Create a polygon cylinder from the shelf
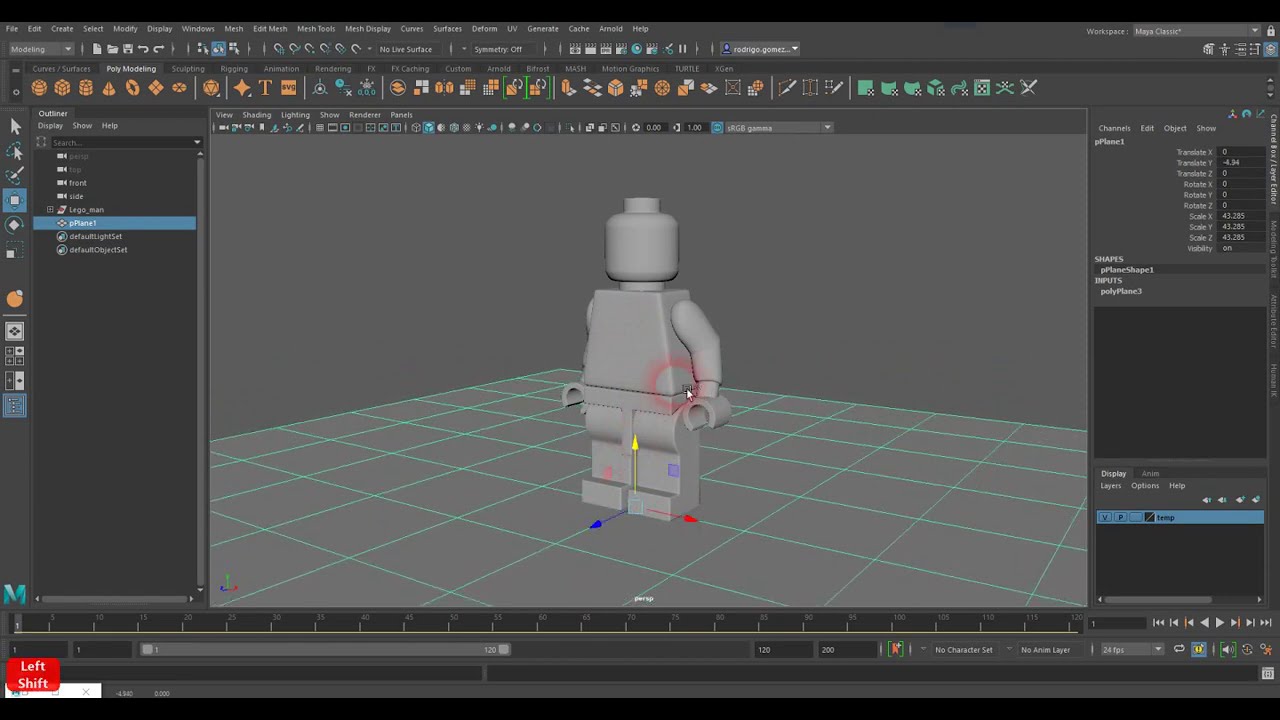Viewport: 1280px width, 720px height. coord(85,88)
